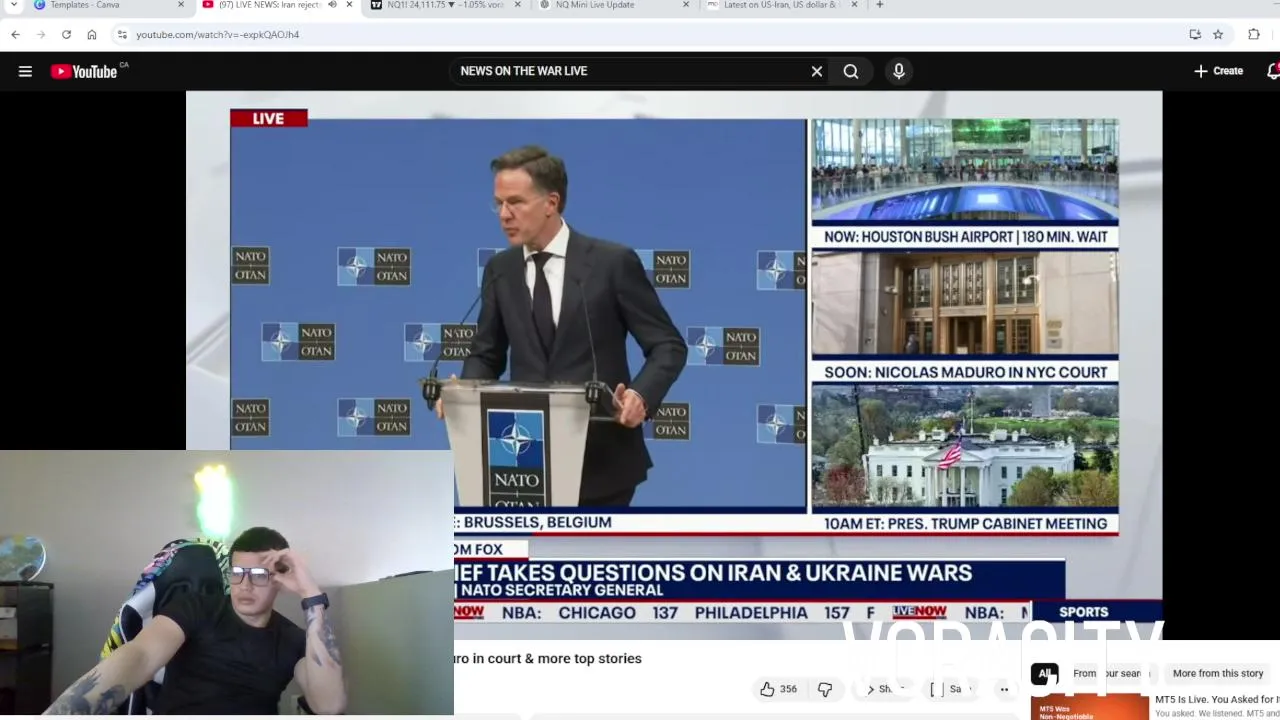Image resolution: width=1280 pixels, height=720 pixels.
Task: Open a new browser tab
Action: point(880,5)
